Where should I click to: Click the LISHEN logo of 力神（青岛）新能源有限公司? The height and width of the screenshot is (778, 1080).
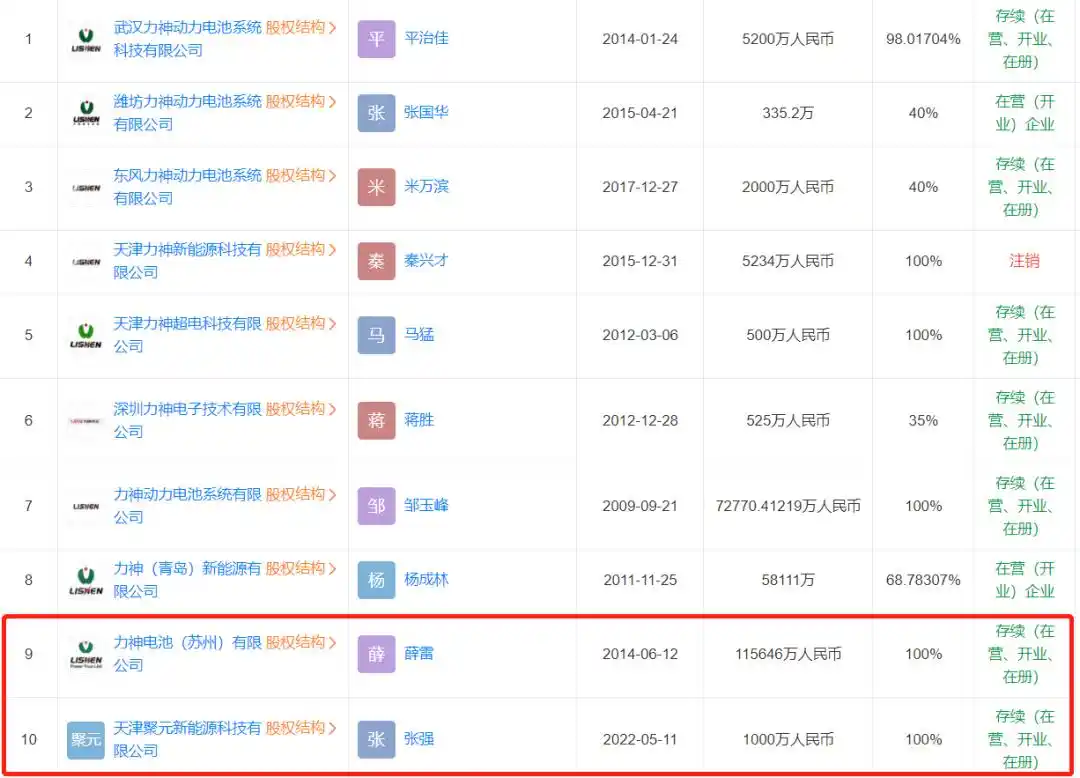84,579
